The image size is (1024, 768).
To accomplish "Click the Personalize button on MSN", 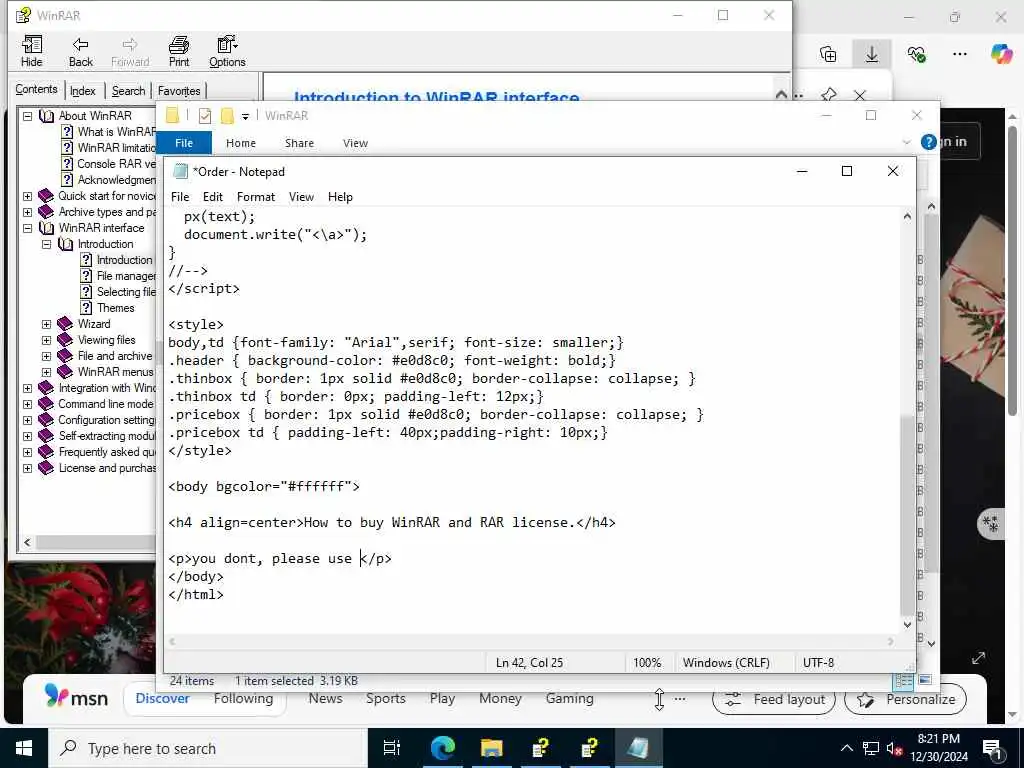I will tap(905, 699).
